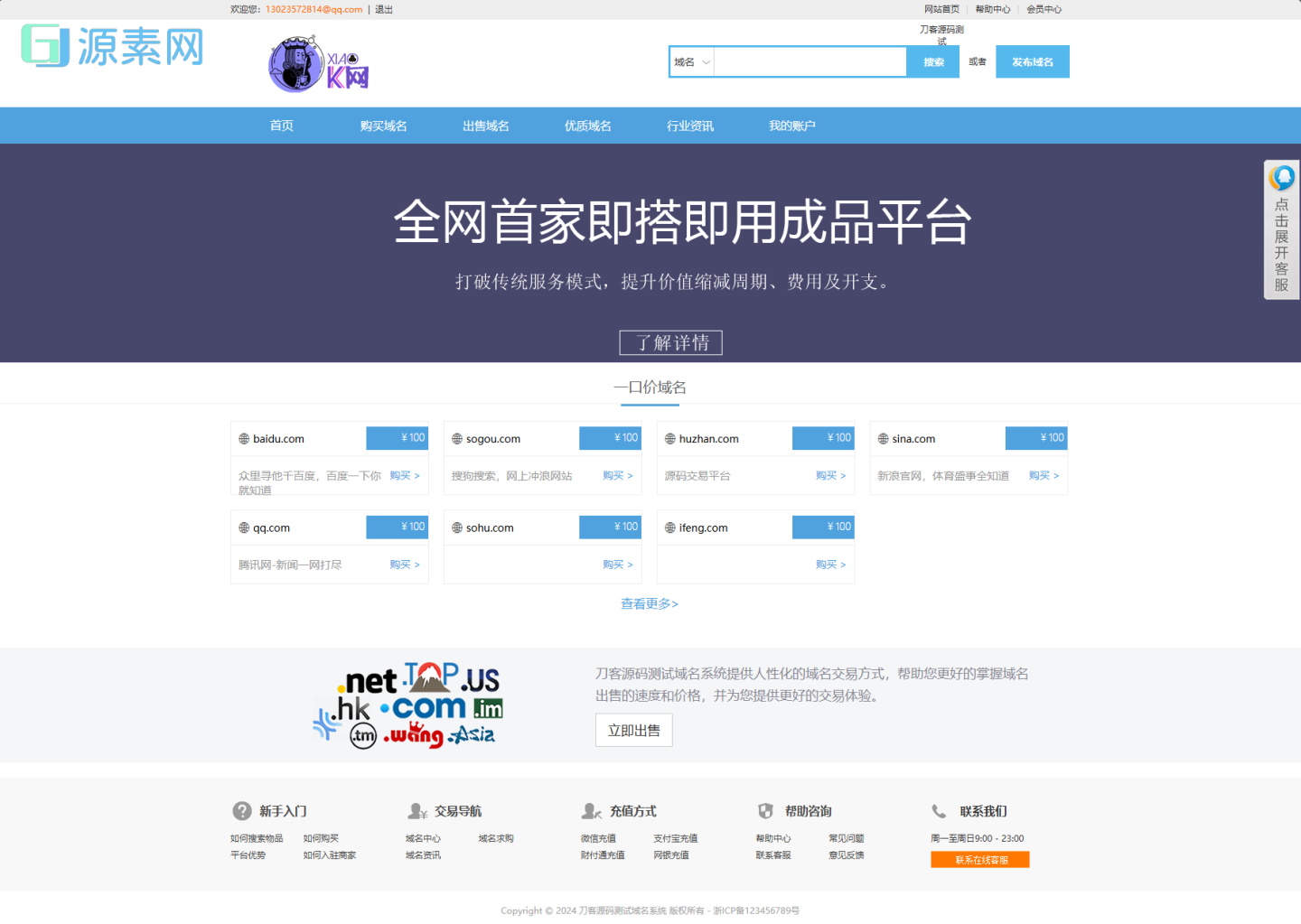
Task: Click the shield icon beside 帮助咨询
Action: pyautogui.click(x=765, y=811)
